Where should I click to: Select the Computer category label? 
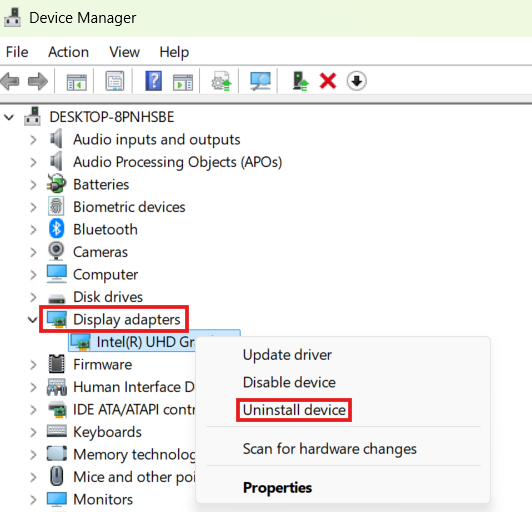point(106,274)
